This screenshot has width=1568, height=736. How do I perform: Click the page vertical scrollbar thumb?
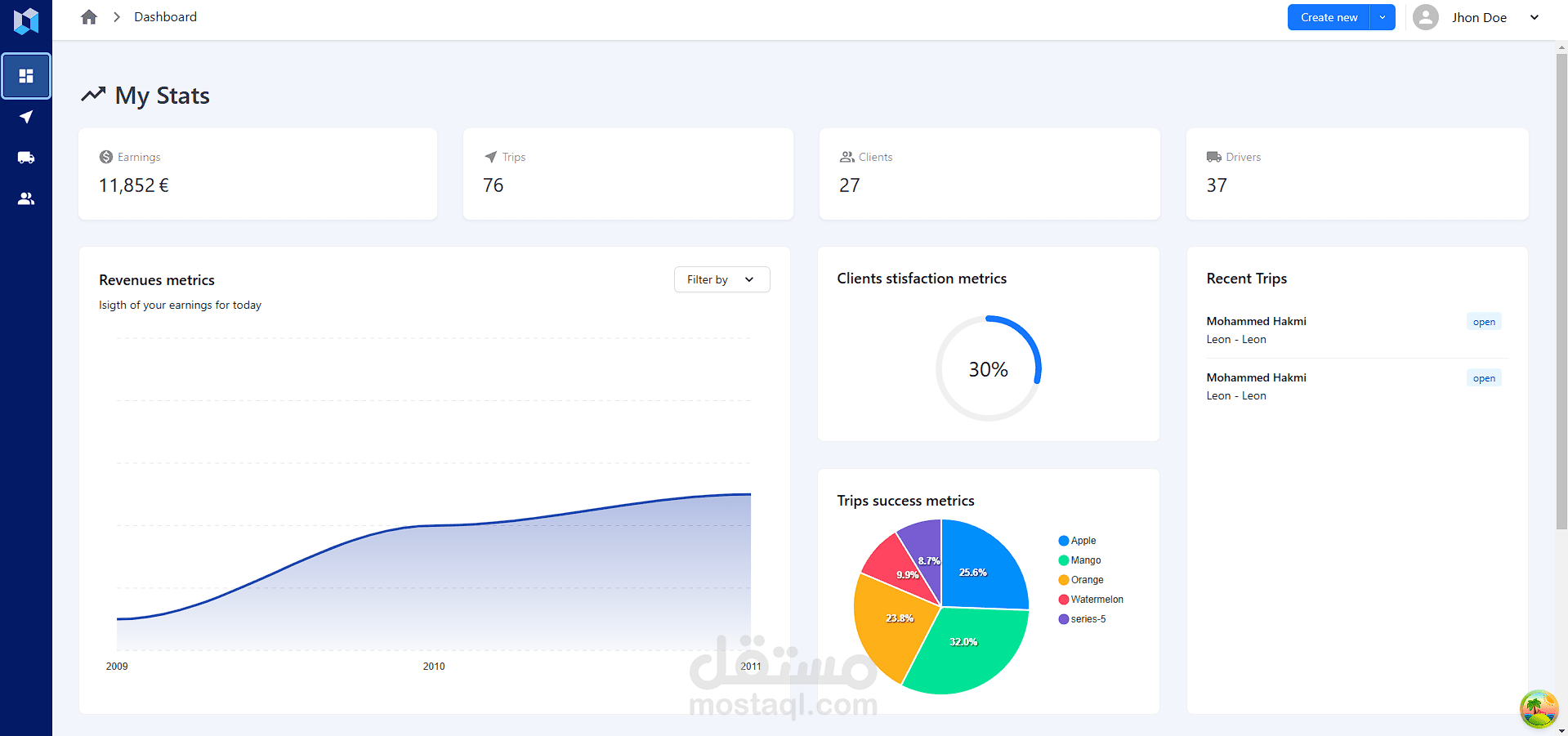1561,292
